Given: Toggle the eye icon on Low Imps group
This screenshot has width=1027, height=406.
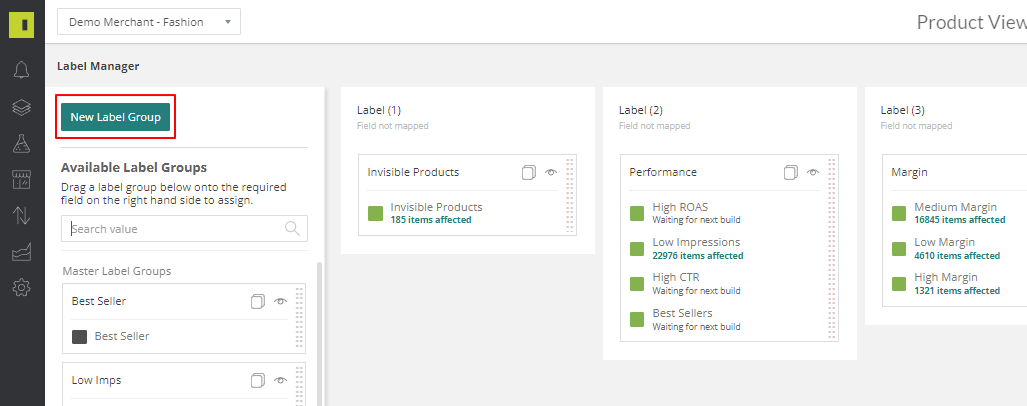Looking at the screenshot, I should [281, 380].
